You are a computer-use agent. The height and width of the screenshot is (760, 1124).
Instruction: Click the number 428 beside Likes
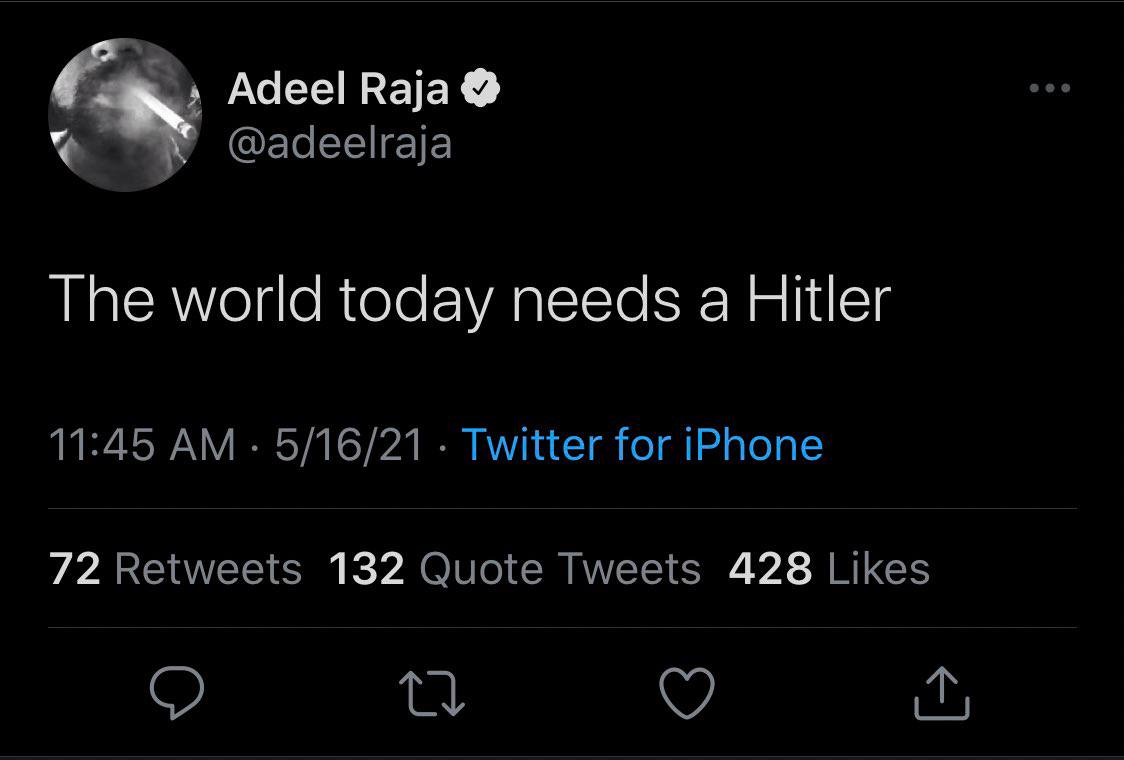click(x=770, y=569)
